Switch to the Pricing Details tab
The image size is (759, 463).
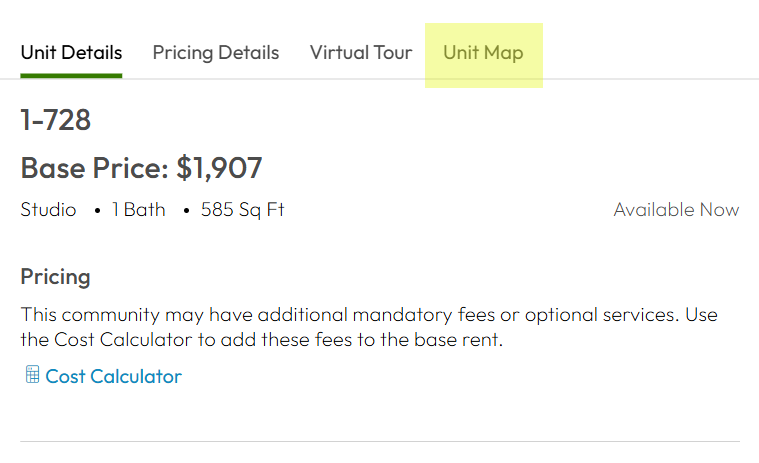pyautogui.click(x=216, y=53)
